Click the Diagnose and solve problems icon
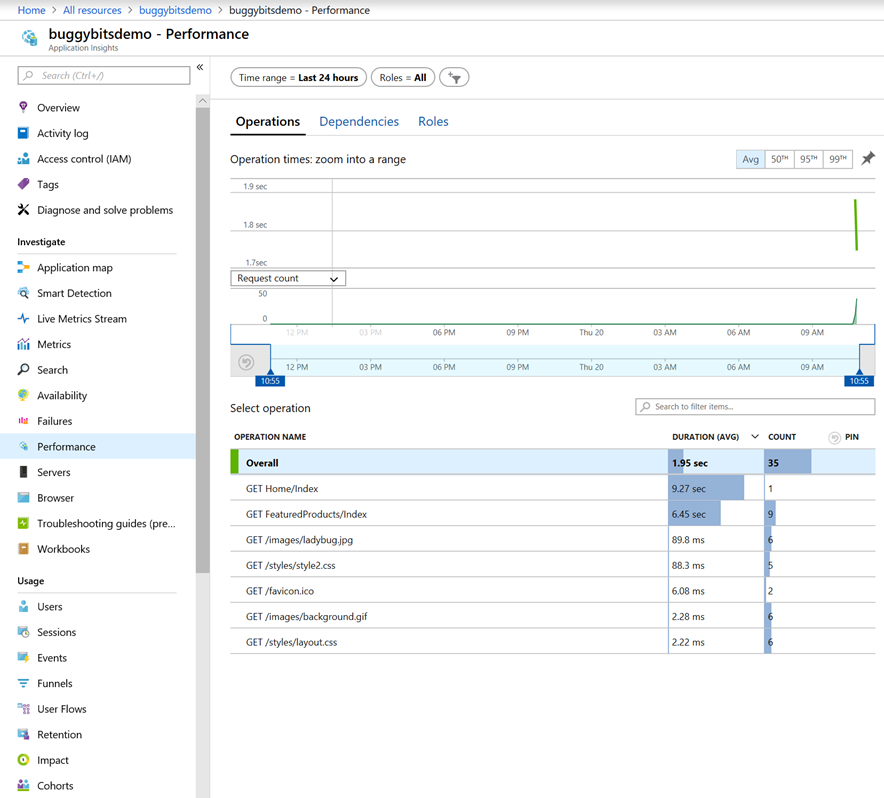Screen dimensions: 884x798 coord(23,210)
